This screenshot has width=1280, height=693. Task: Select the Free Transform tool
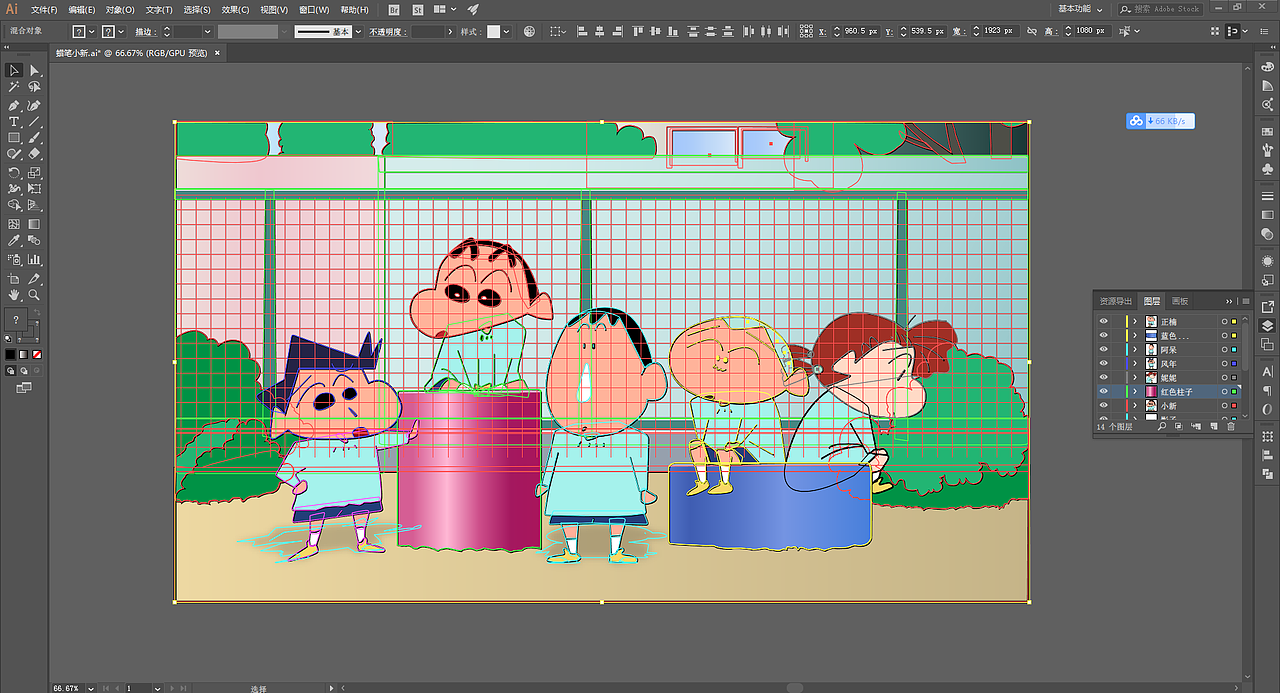click(34, 189)
